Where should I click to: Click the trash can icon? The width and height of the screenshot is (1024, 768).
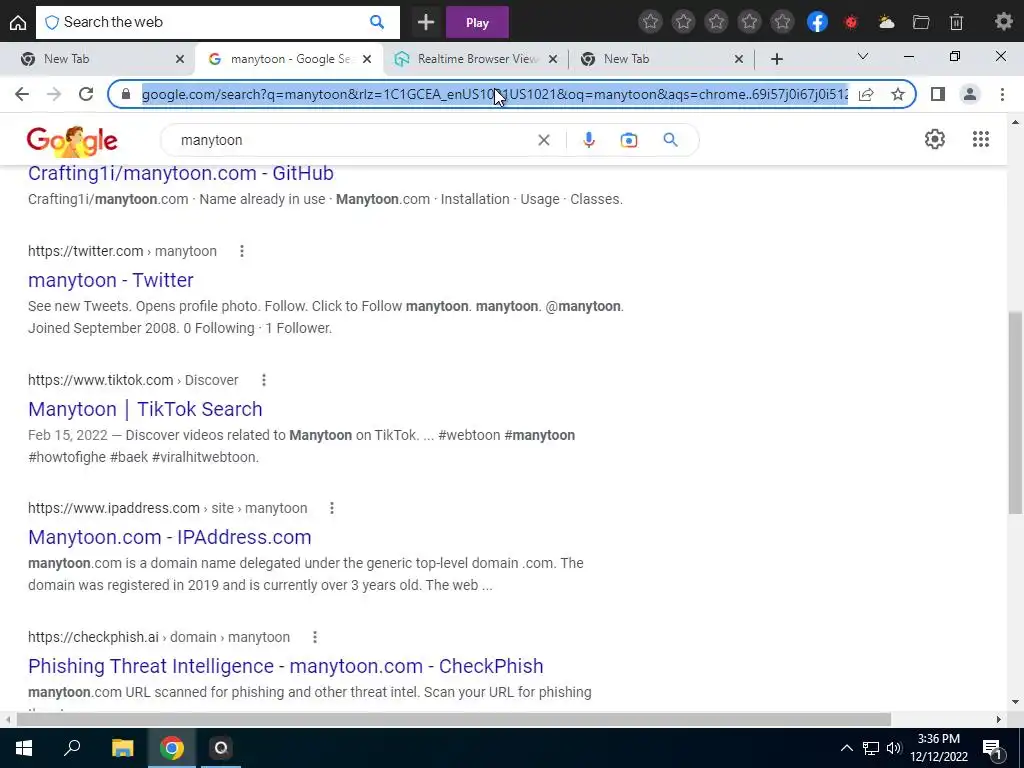956,22
